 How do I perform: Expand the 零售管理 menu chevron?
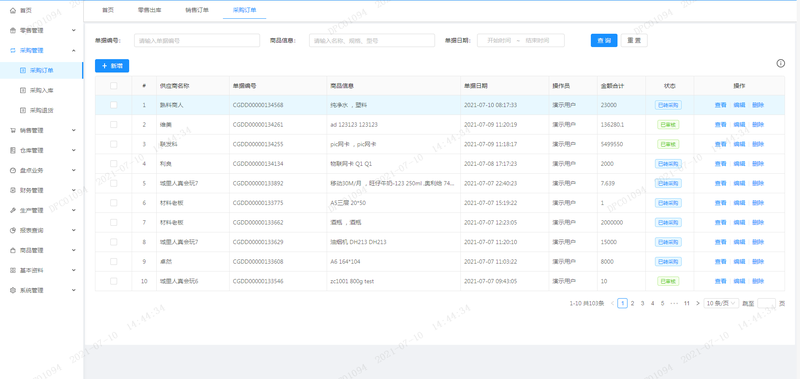73,30
